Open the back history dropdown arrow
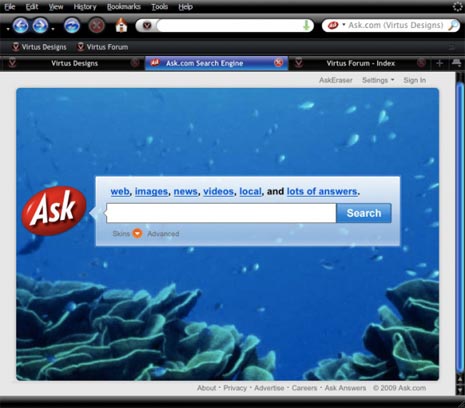 [x=8, y=29]
